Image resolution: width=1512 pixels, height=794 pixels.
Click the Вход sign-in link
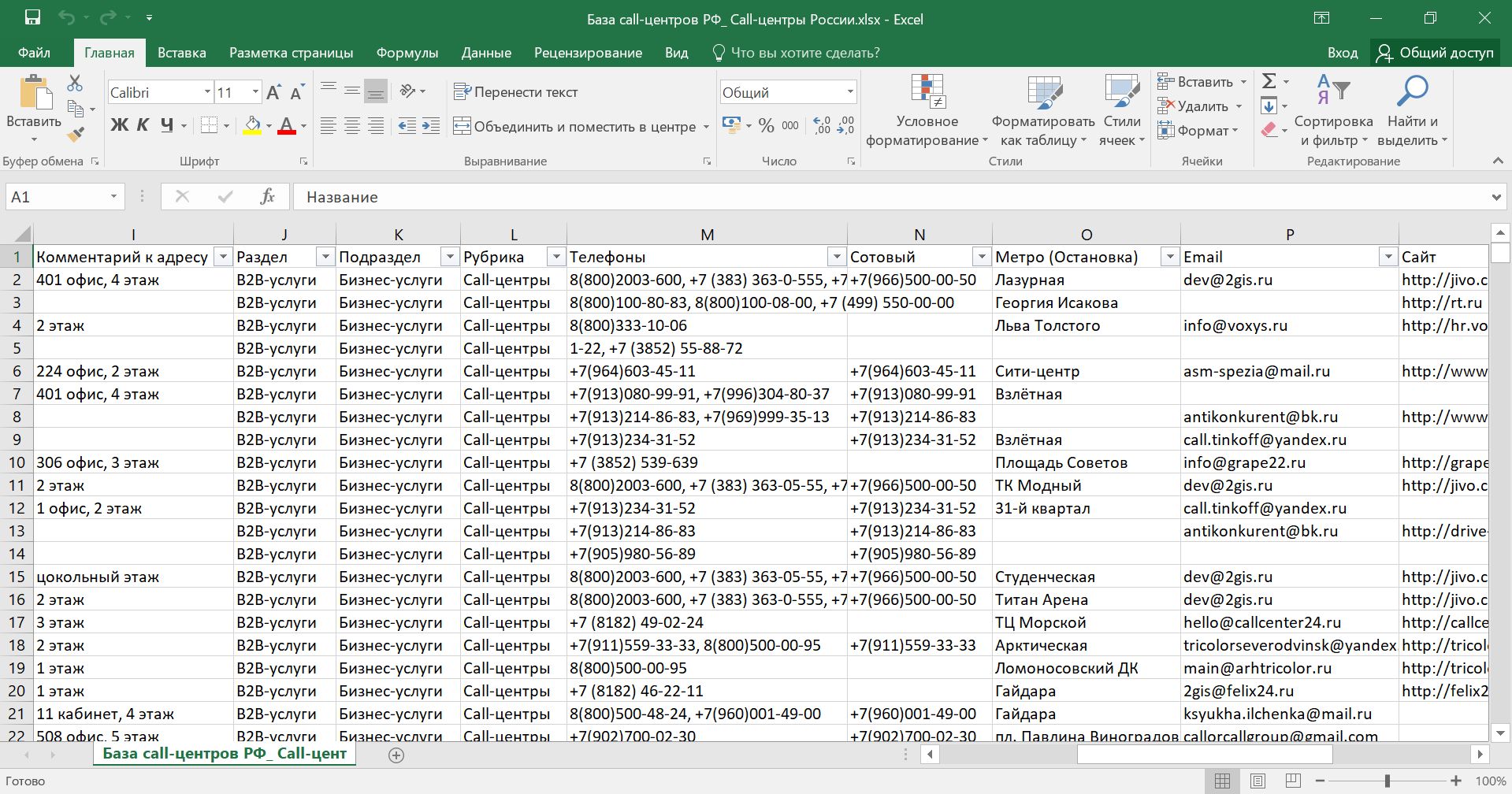click(1342, 53)
